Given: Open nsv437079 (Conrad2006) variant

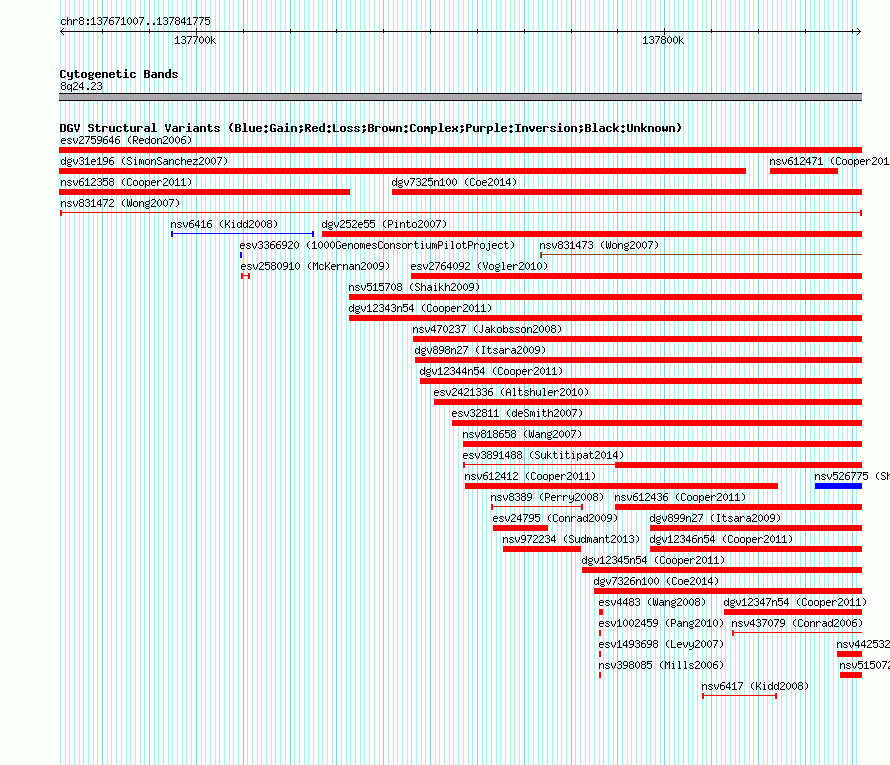Looking at the screenshot, I should [x=797, y=623].
